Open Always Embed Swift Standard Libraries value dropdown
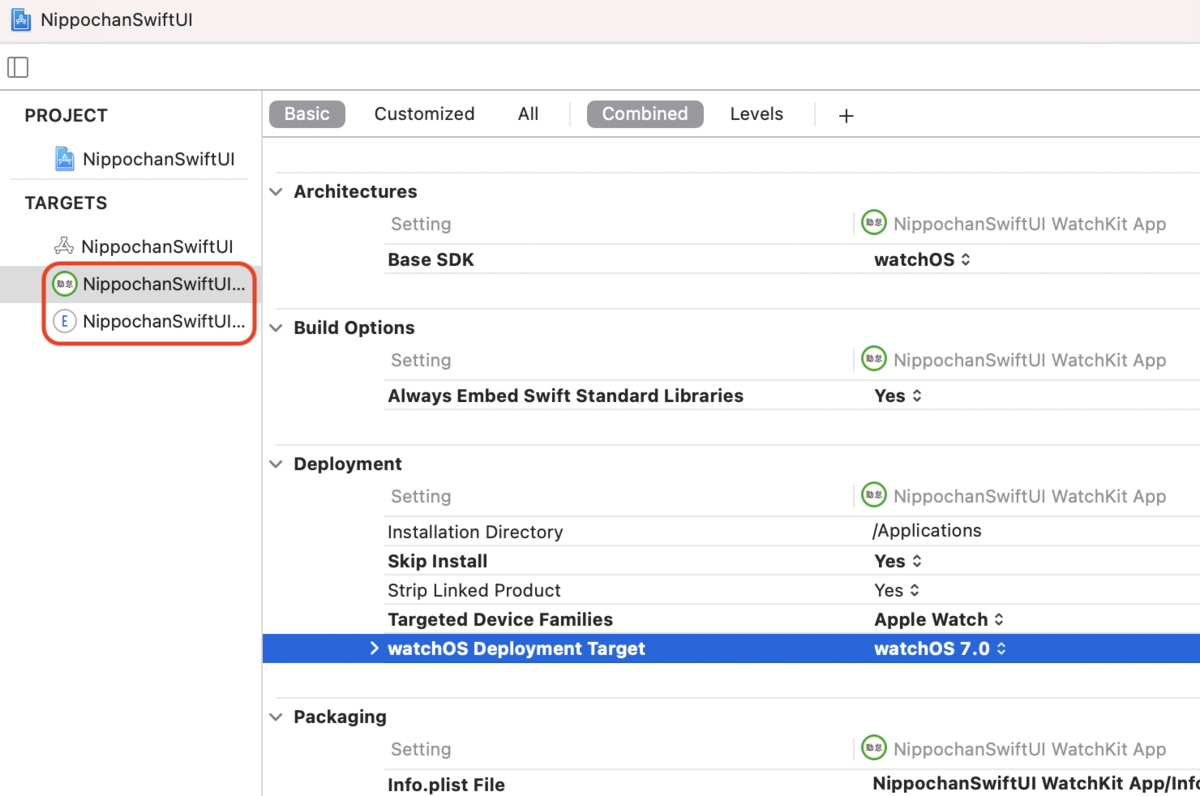This screenshot has height=796, width=1200. 898,395
